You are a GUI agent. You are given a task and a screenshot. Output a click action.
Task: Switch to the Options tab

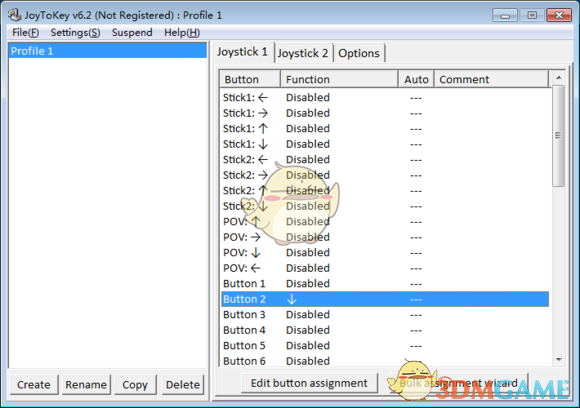[359, 53]
